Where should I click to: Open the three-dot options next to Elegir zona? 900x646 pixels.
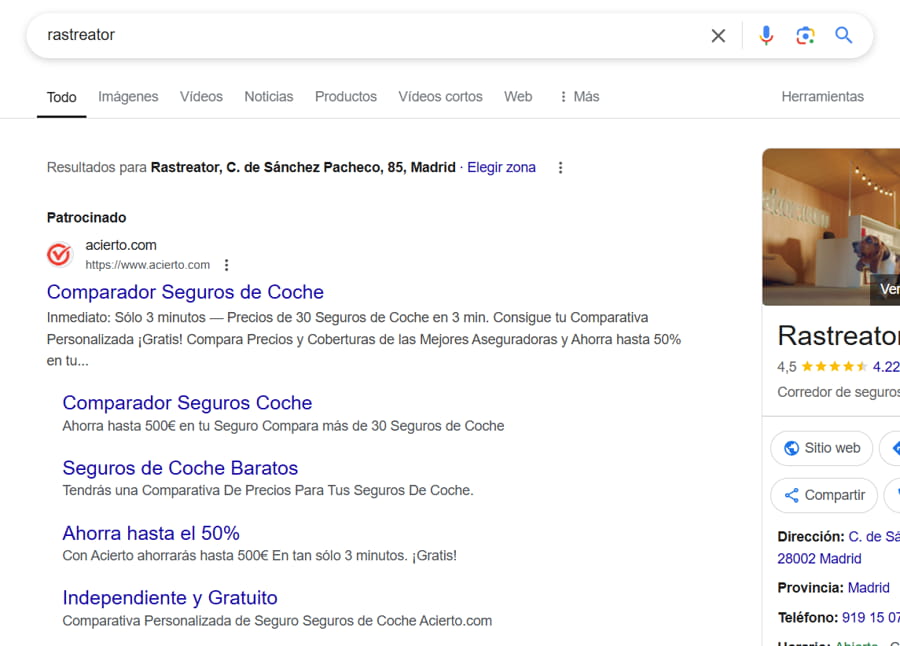point(560,168)
